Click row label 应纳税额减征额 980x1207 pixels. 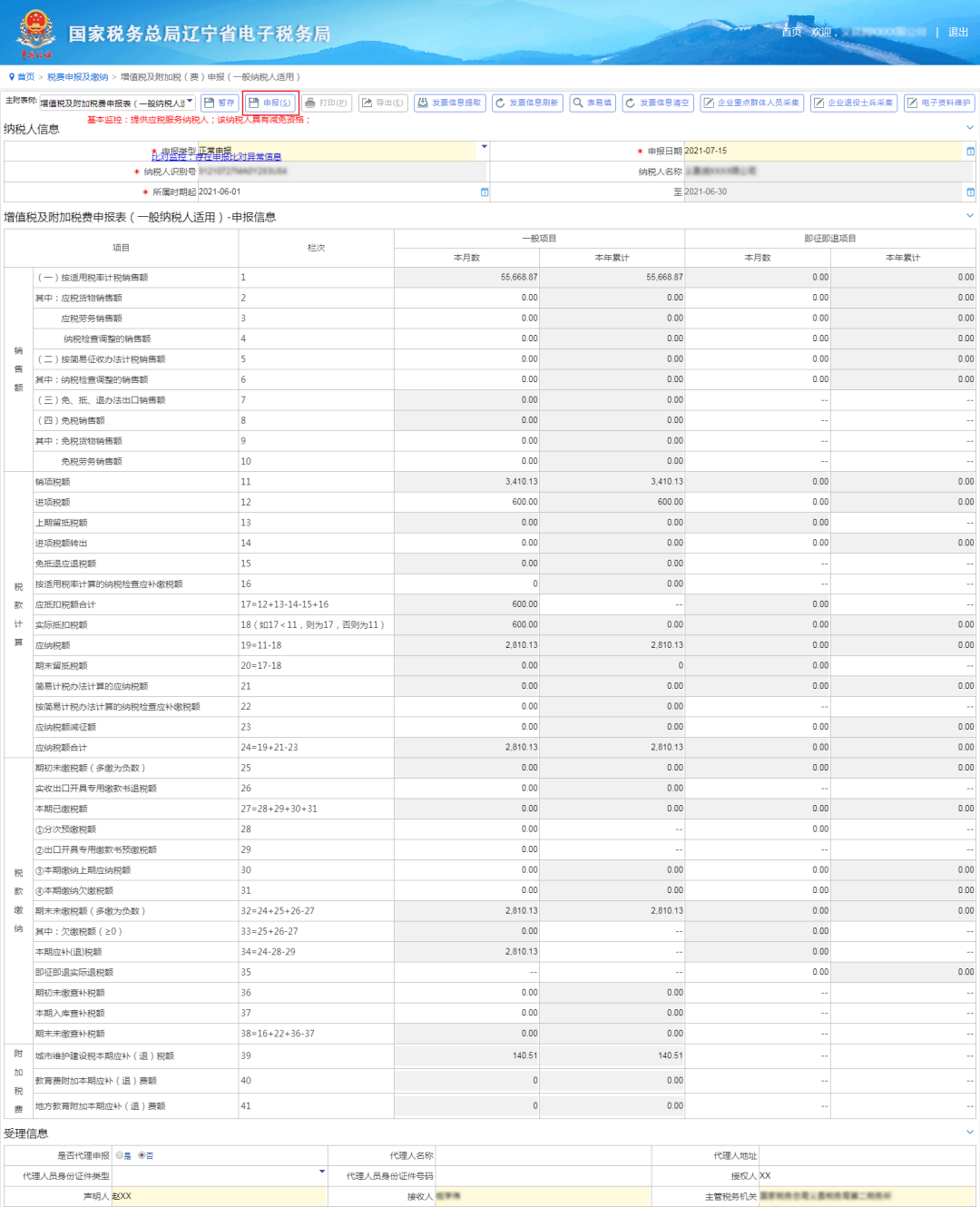[65, 727]
